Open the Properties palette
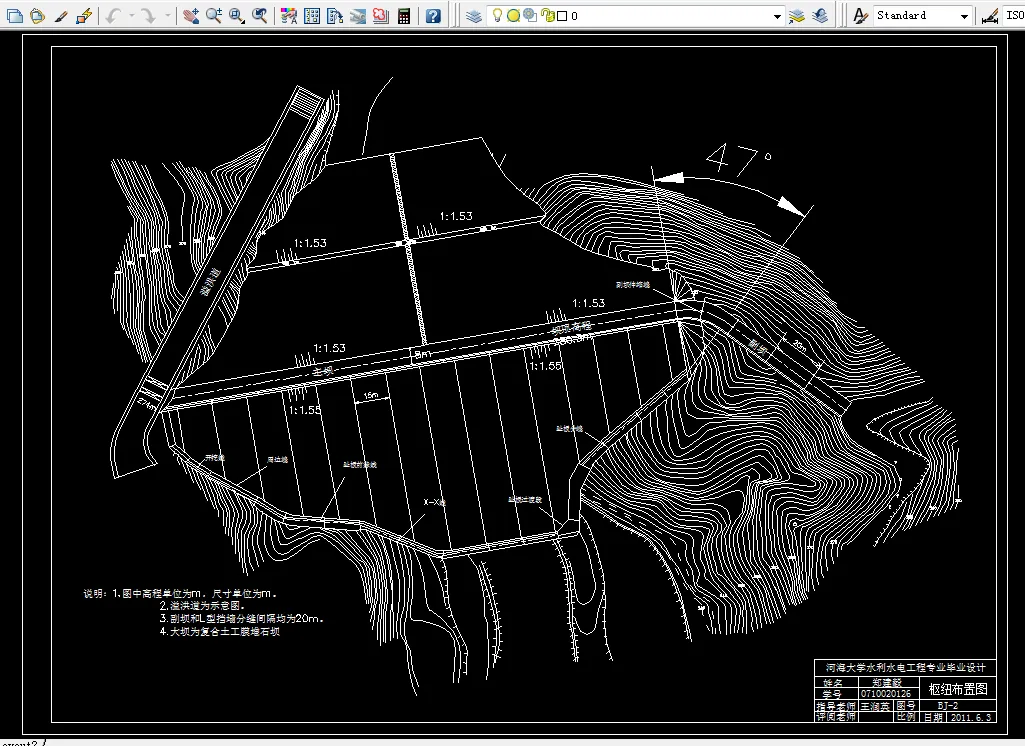This screenshot has height=746, width=1025. click(x=289, y=16)
